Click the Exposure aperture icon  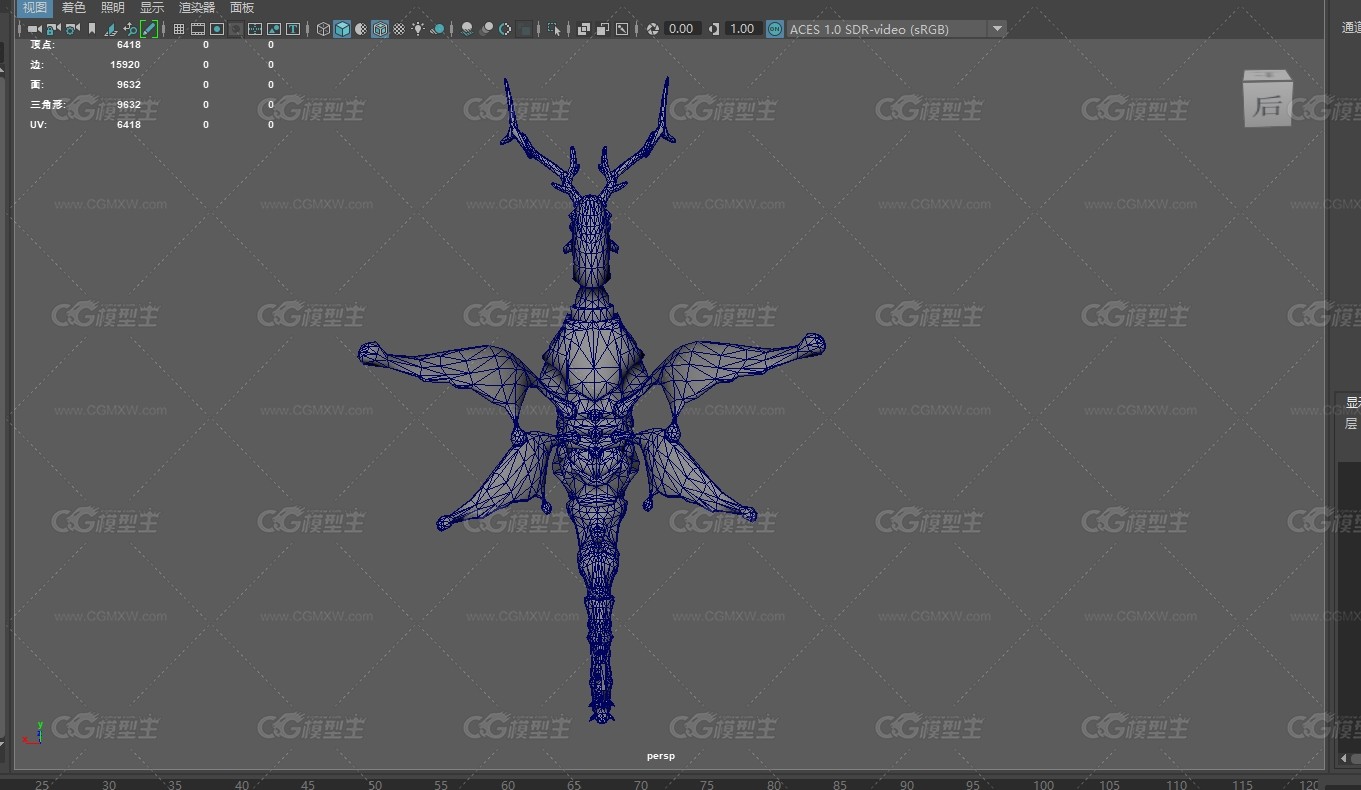[653, 29]
